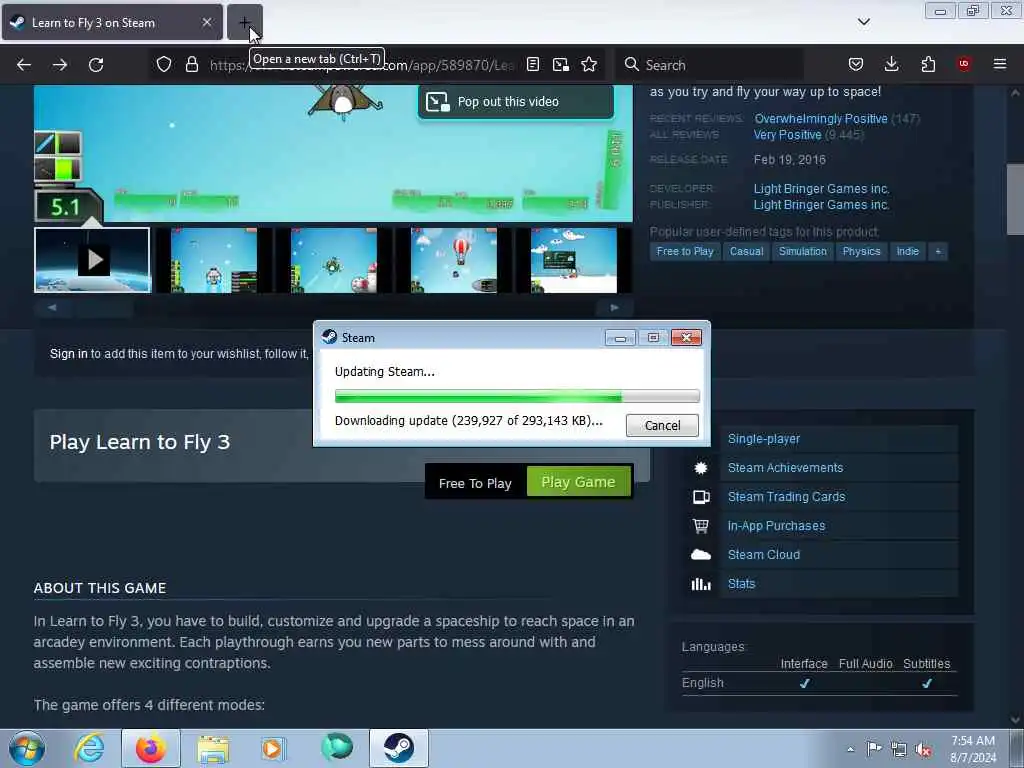Open the Windows Start menu
Image resolution: width=1024 pixels, height=768 pixels.
tap(27, 748)
